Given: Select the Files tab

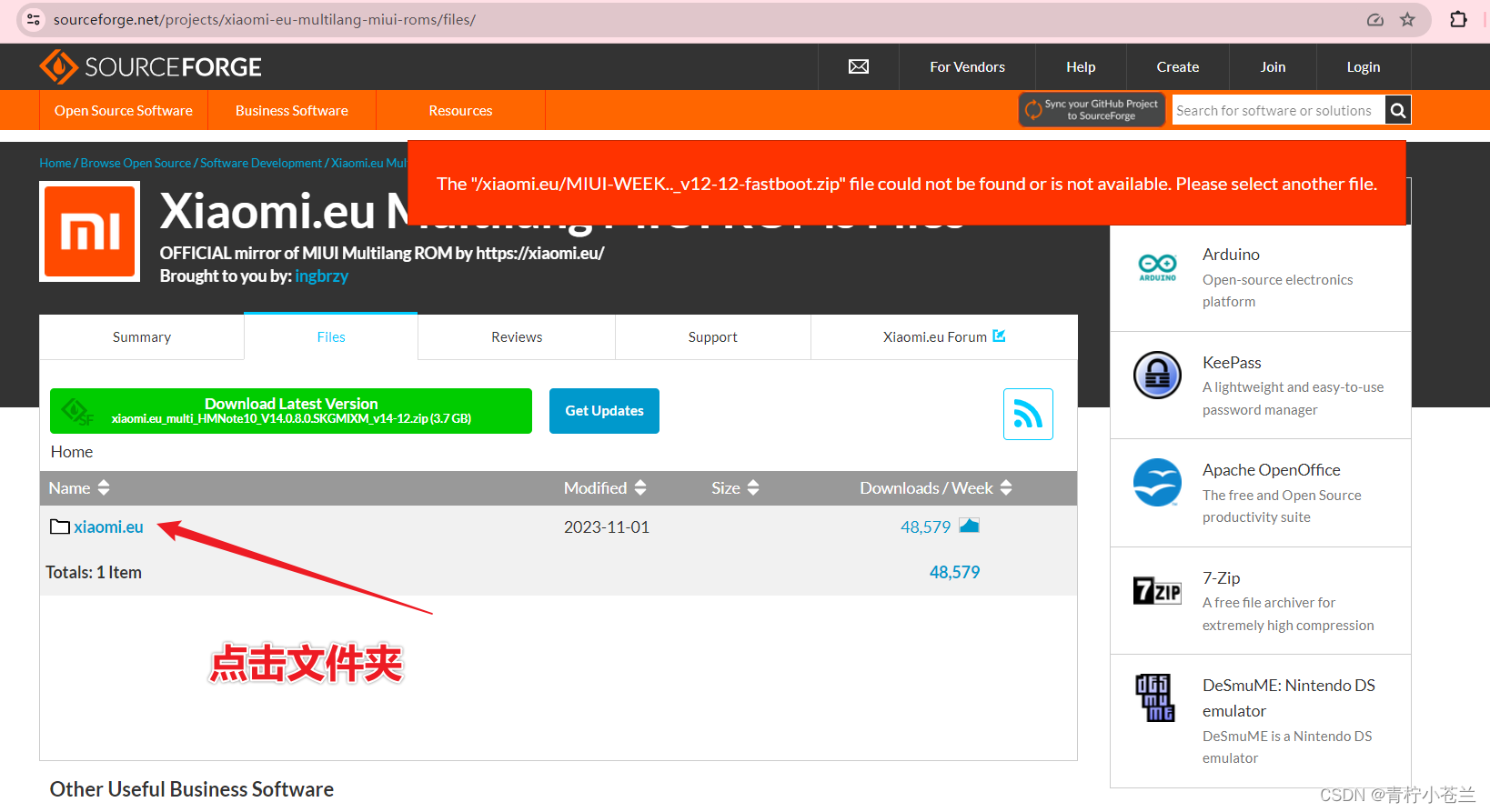Looking at the screenshot, I should tap(331, 337).
